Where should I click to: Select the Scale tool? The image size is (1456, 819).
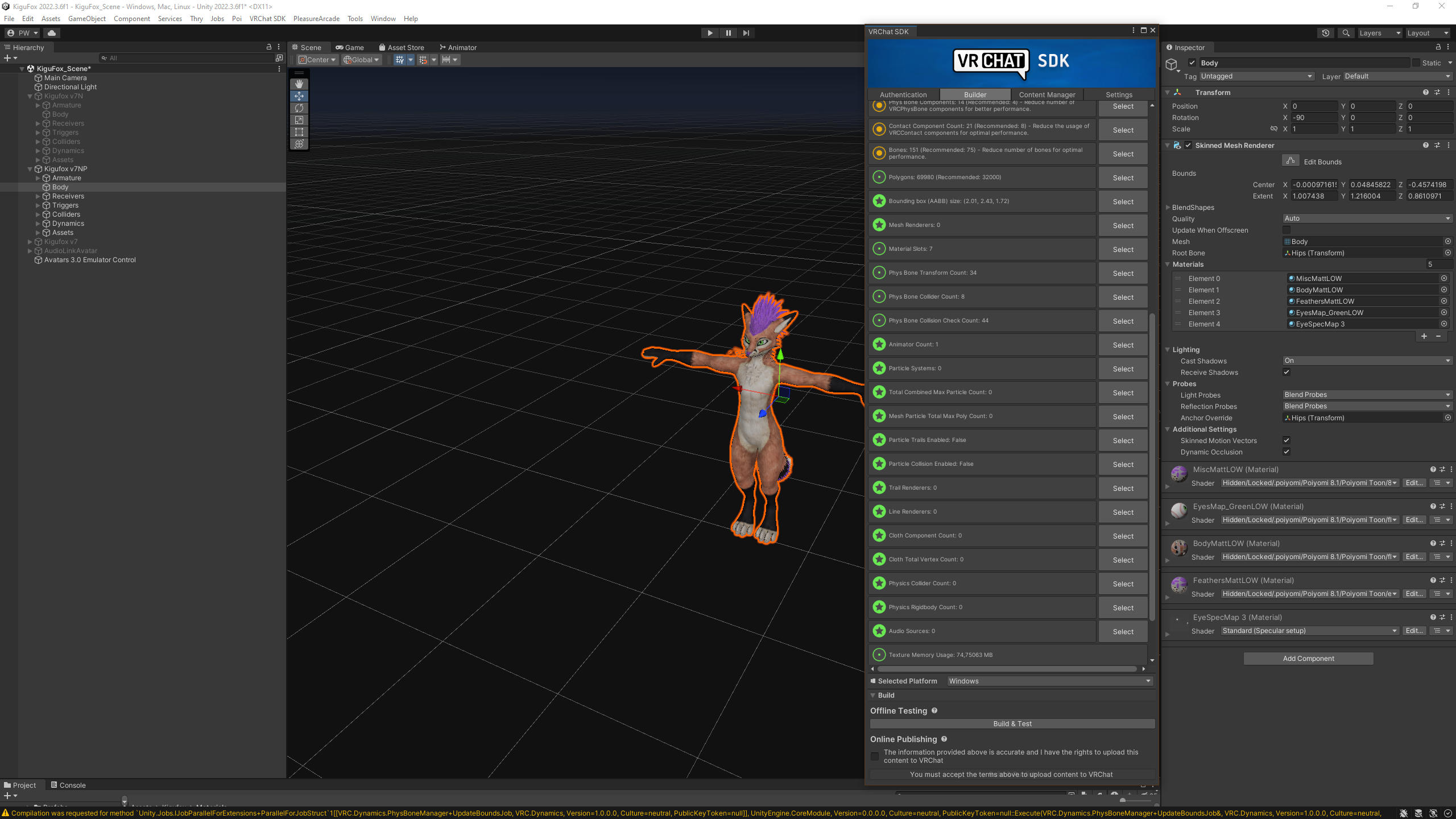[300, 120]
